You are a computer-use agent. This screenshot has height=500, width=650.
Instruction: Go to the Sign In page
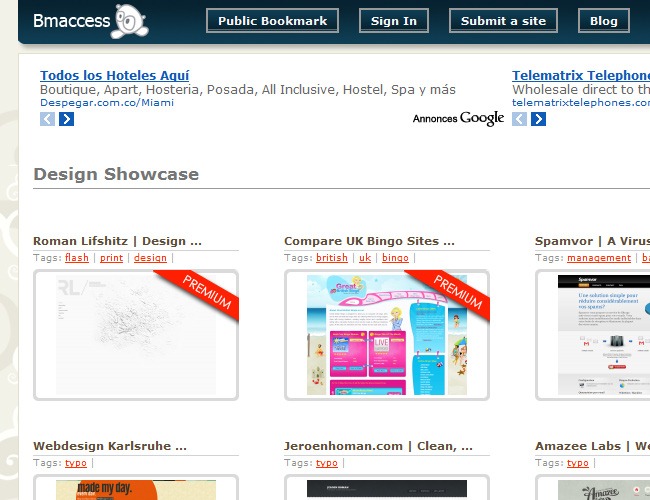point(394,21)
